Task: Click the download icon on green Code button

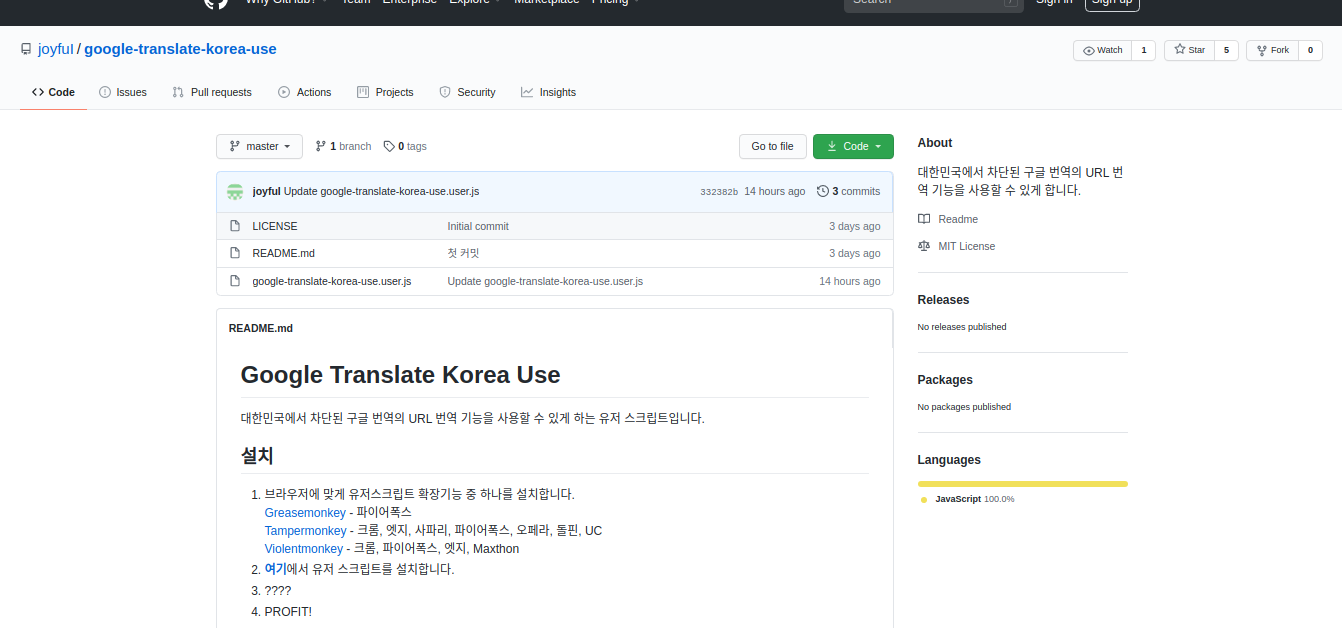Action: pos(831,146)
